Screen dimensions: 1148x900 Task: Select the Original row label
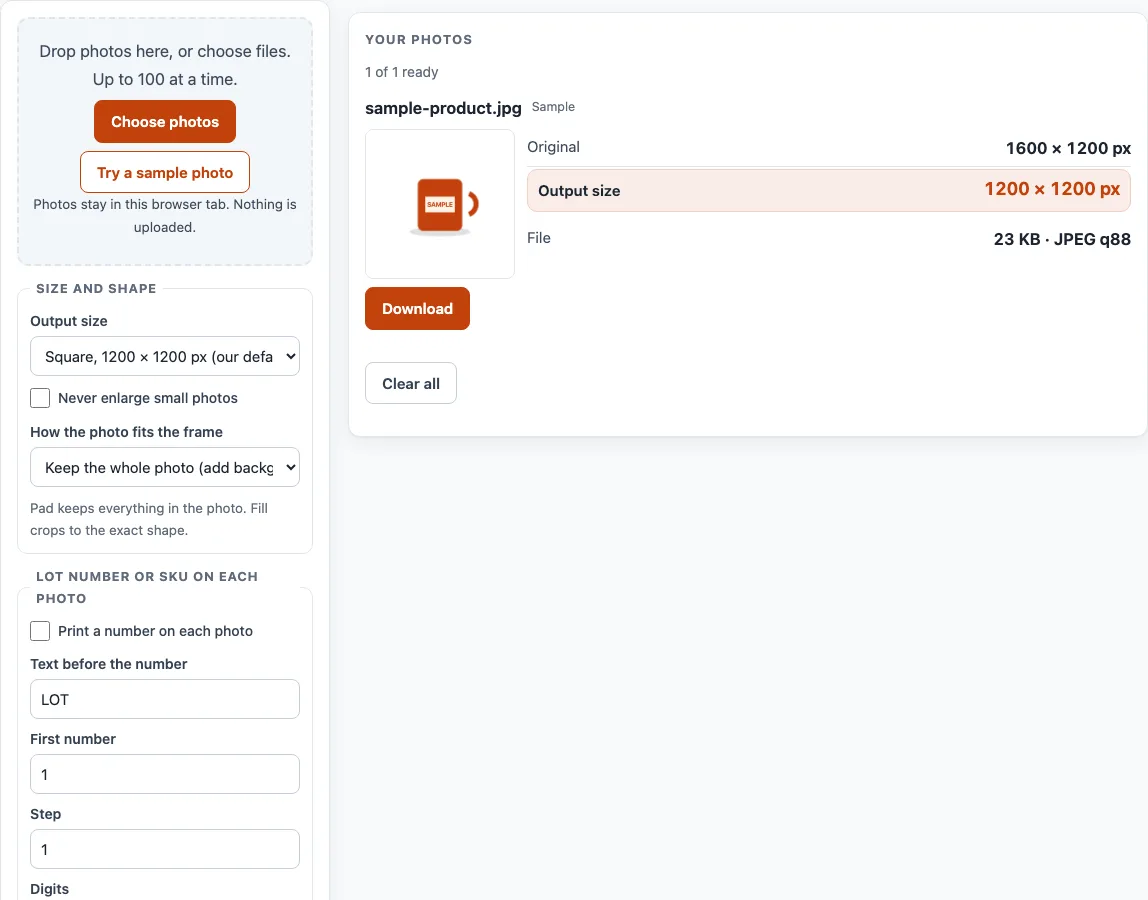point(554,147)
